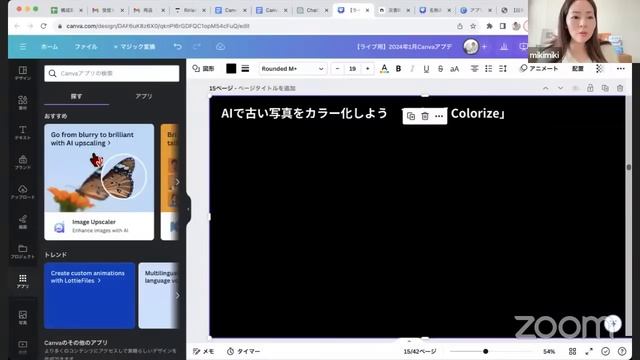640x360 pixels.
Task: Undo the last action
Action: coord(178,47)
